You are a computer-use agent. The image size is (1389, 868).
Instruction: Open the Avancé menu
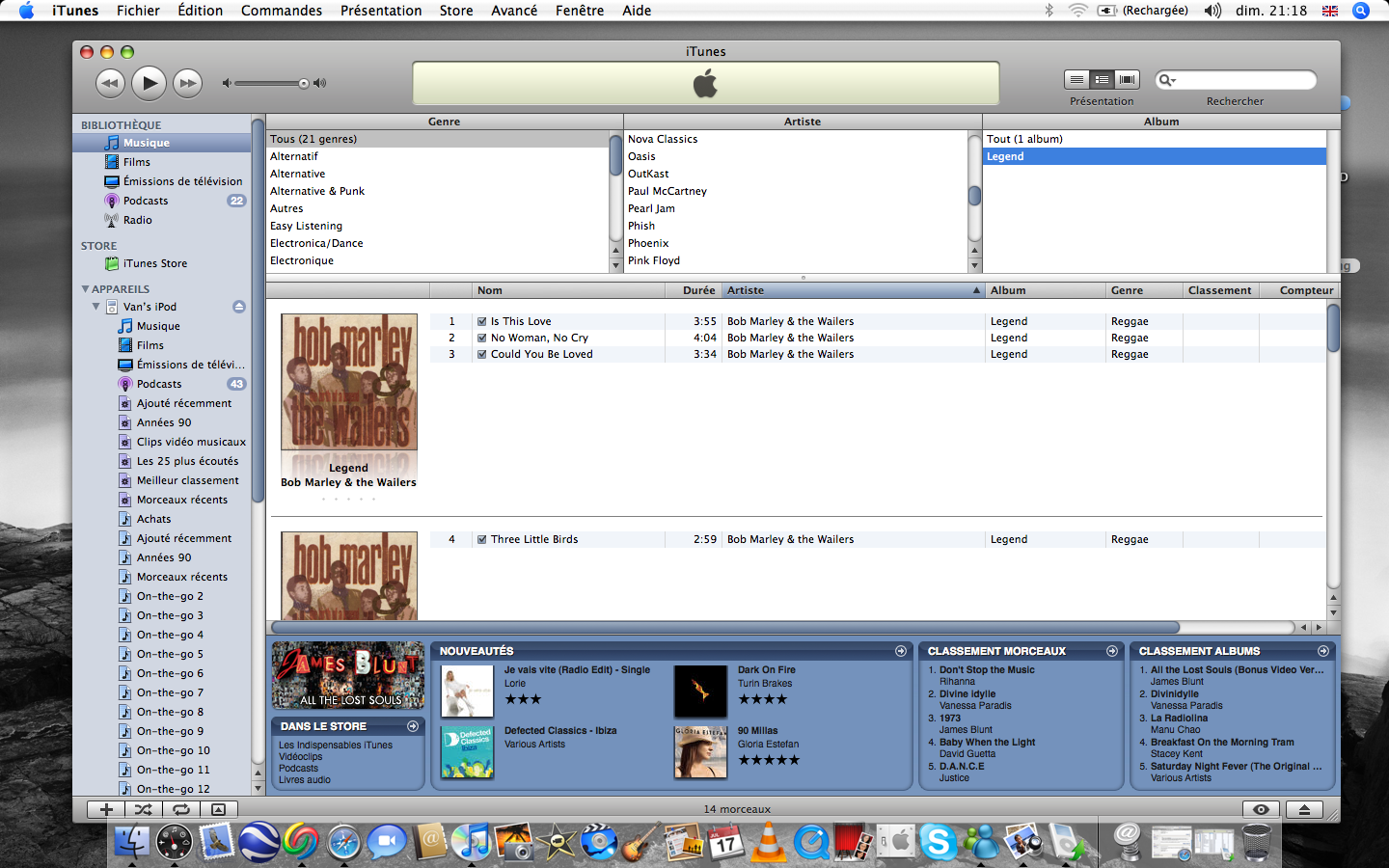[x=514, y=11]
